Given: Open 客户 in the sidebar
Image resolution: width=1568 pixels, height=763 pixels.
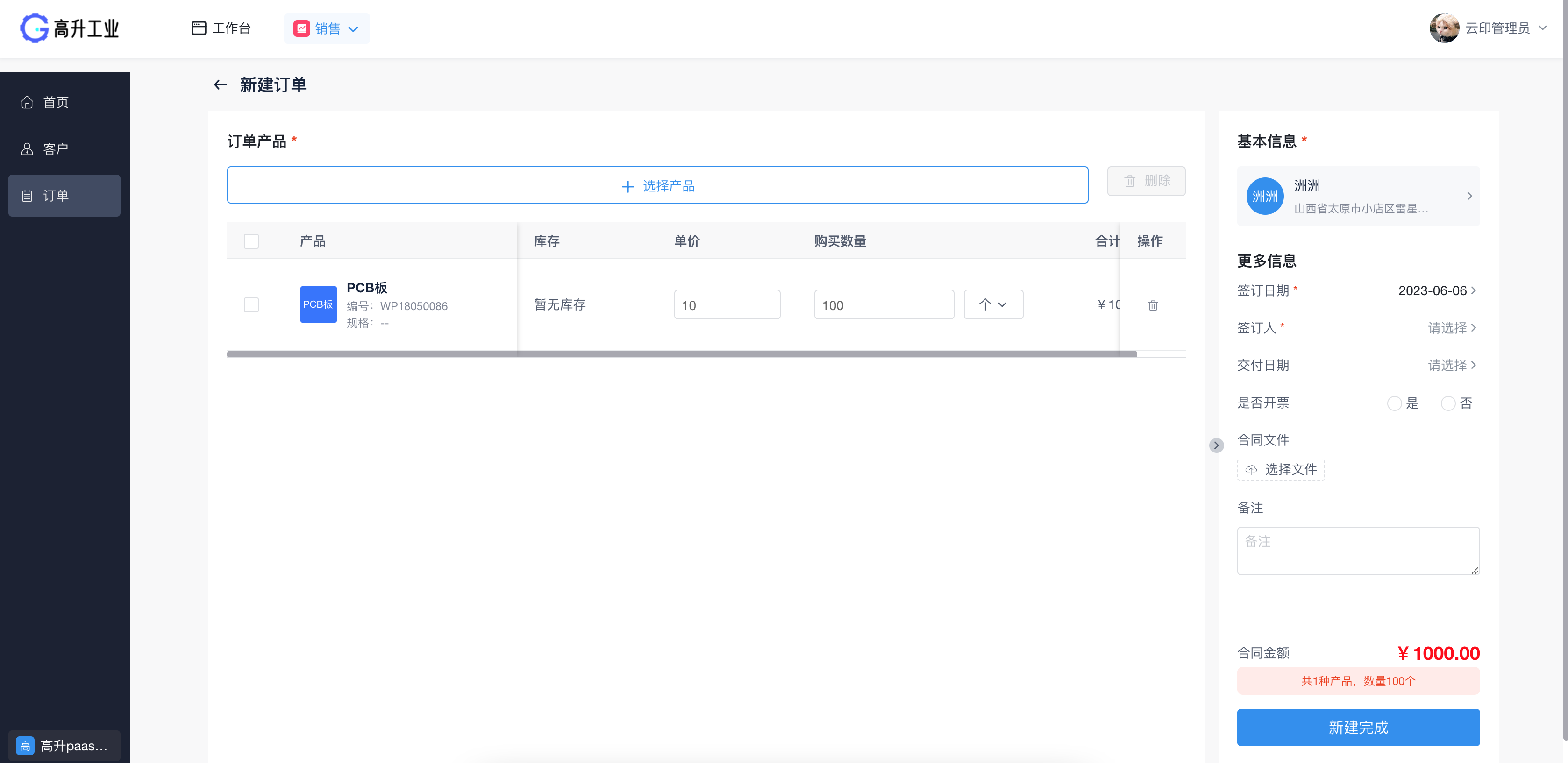Looking at the screenshot, I should [x=64, y=149].
